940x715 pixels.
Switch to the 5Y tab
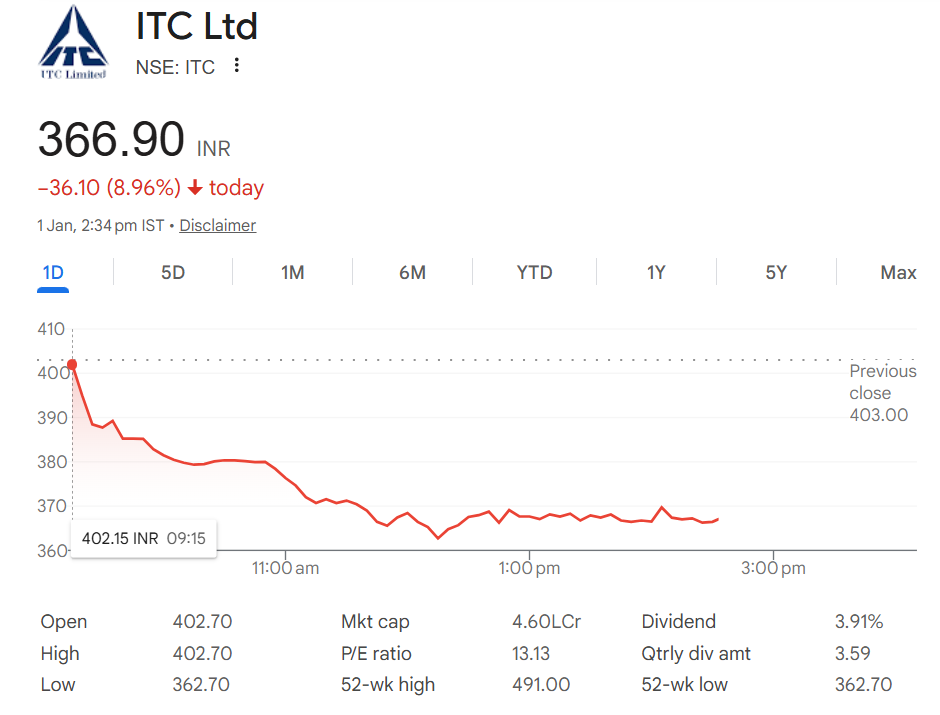tap(776, 273)
